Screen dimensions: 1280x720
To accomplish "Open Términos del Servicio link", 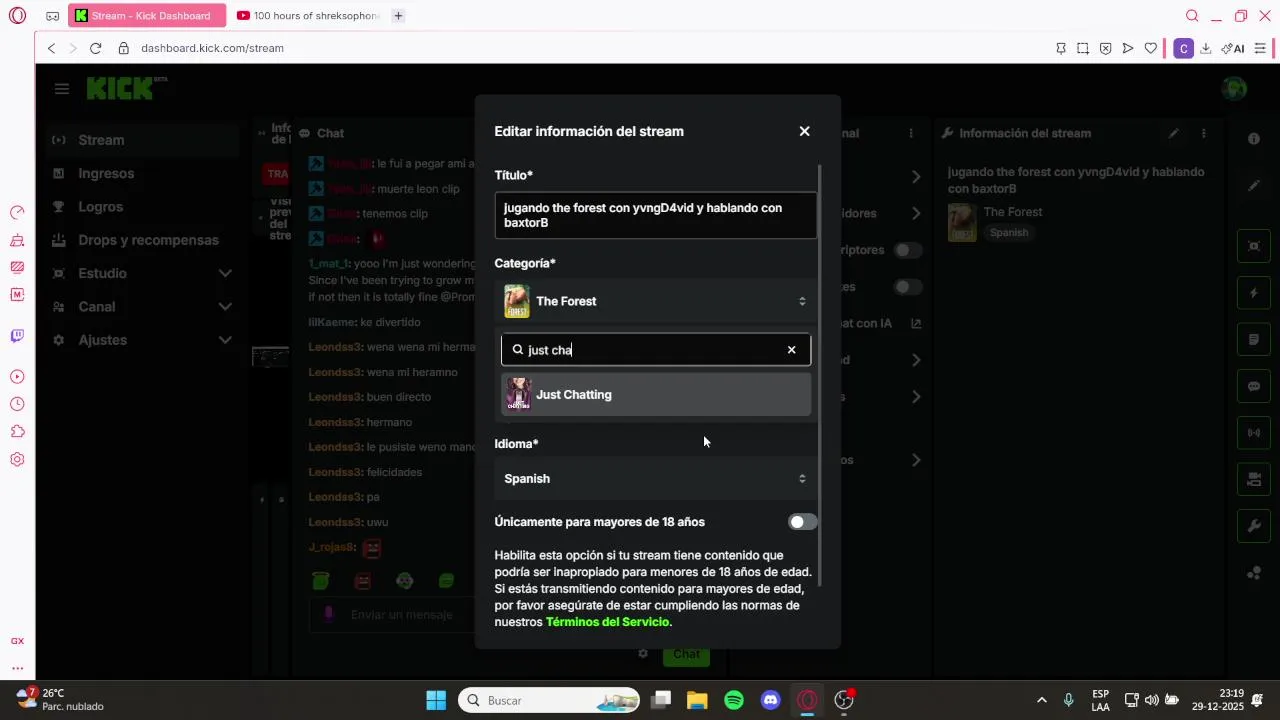I will (607, 622).
